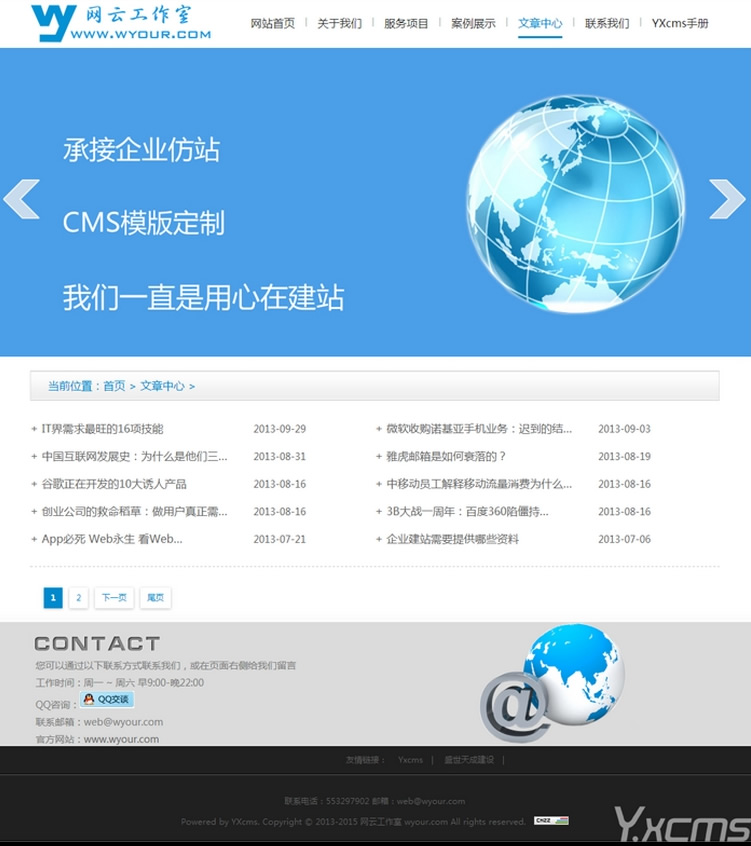This screenshot has height=846, width=751.
Task: Open the QQ交谈 chat button
Action: pos(107,700)
